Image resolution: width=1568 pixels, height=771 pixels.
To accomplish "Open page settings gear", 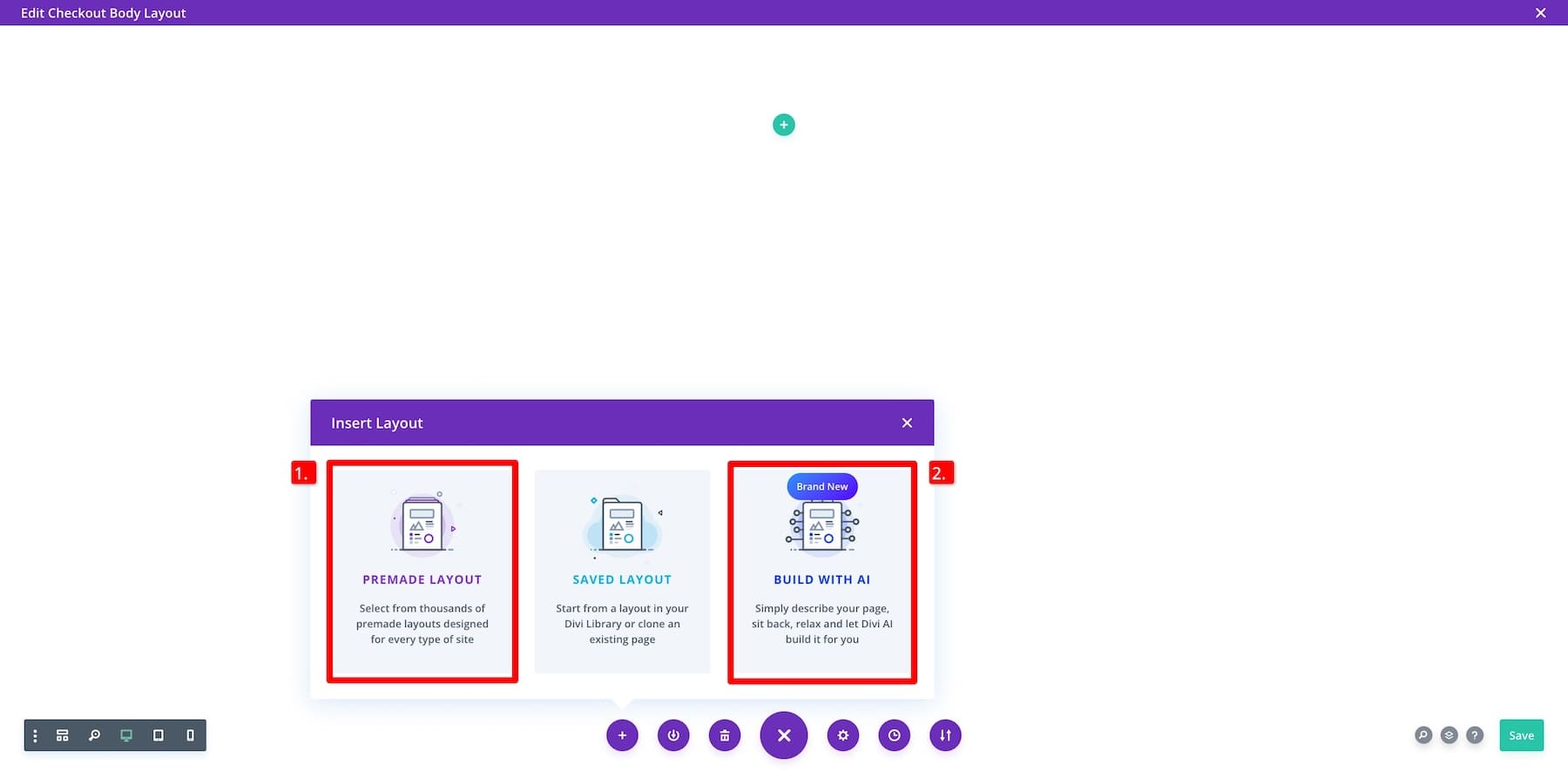I will coord(843,735).
